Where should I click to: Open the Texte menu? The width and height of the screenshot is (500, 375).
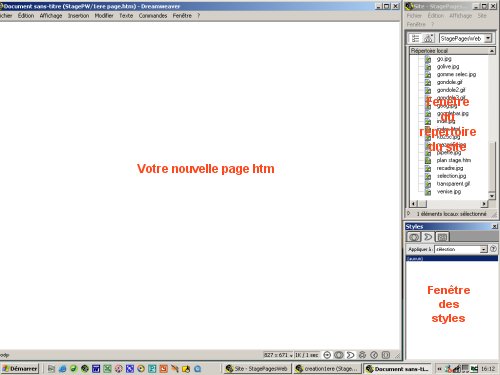[x=126, y=16]
